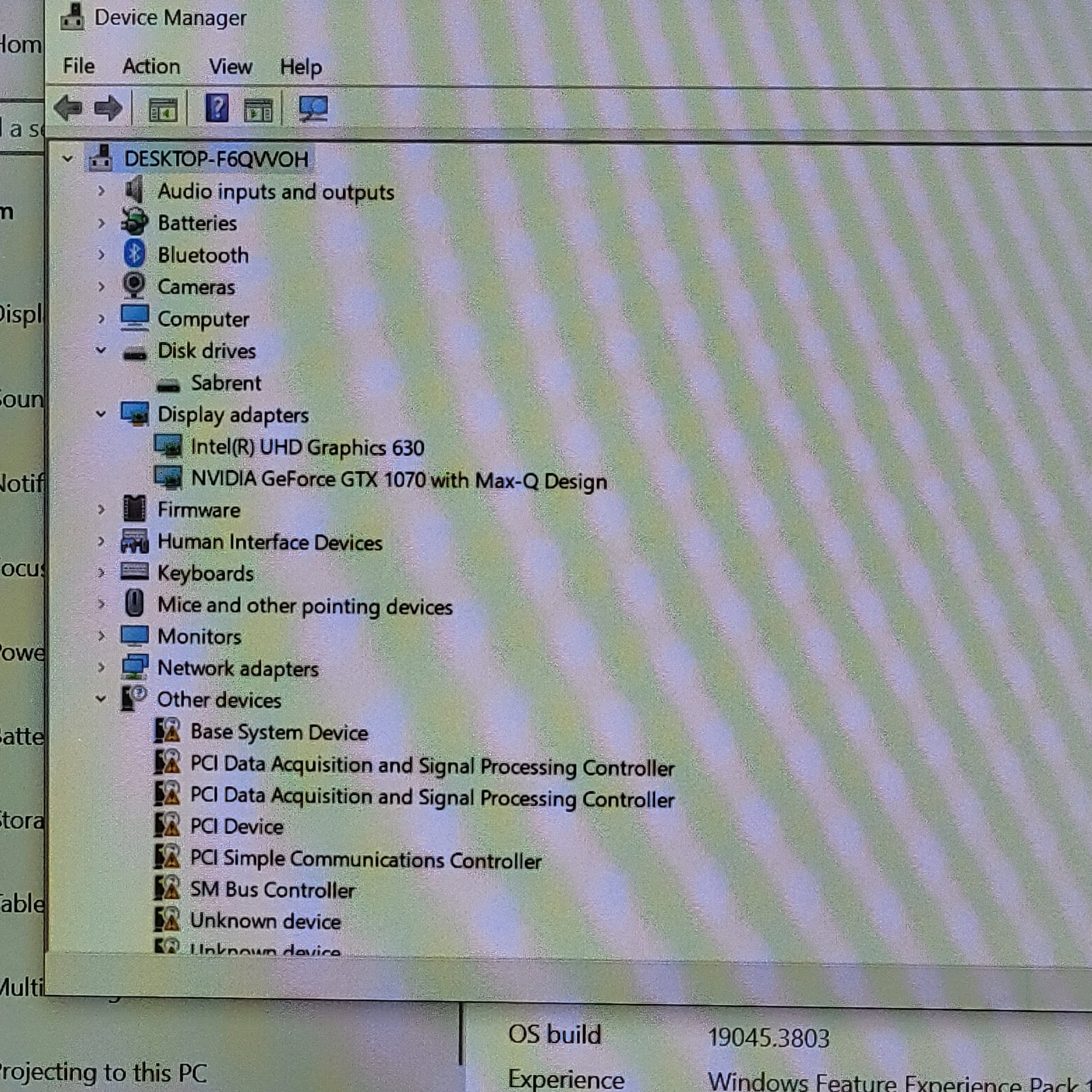The width and height of the screenshot is (1092, 1092).
Task: Select the Sabrent disk drive
Action: coord(226,383)
